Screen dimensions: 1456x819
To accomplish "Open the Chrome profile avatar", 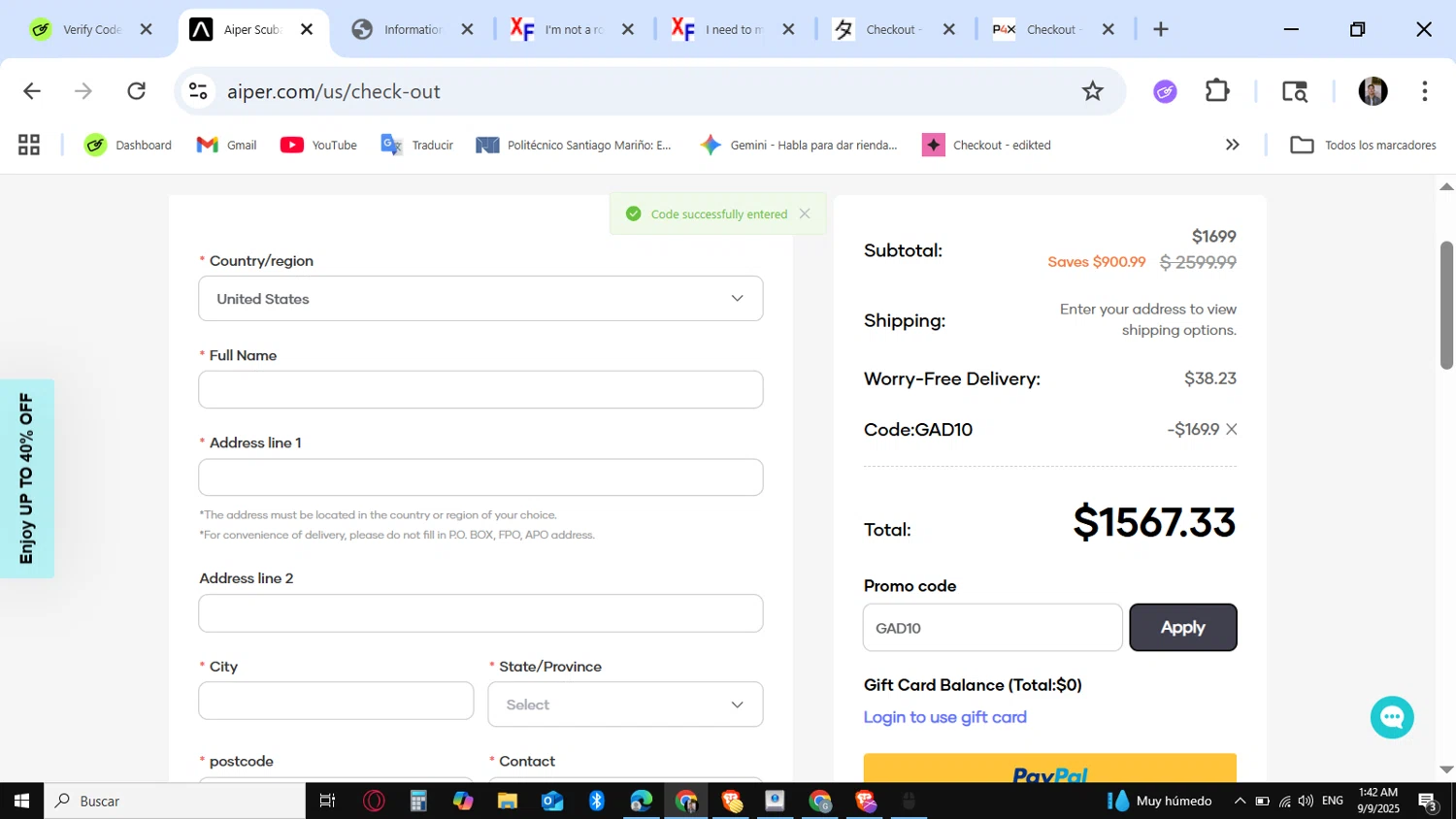I will 1373,91.
